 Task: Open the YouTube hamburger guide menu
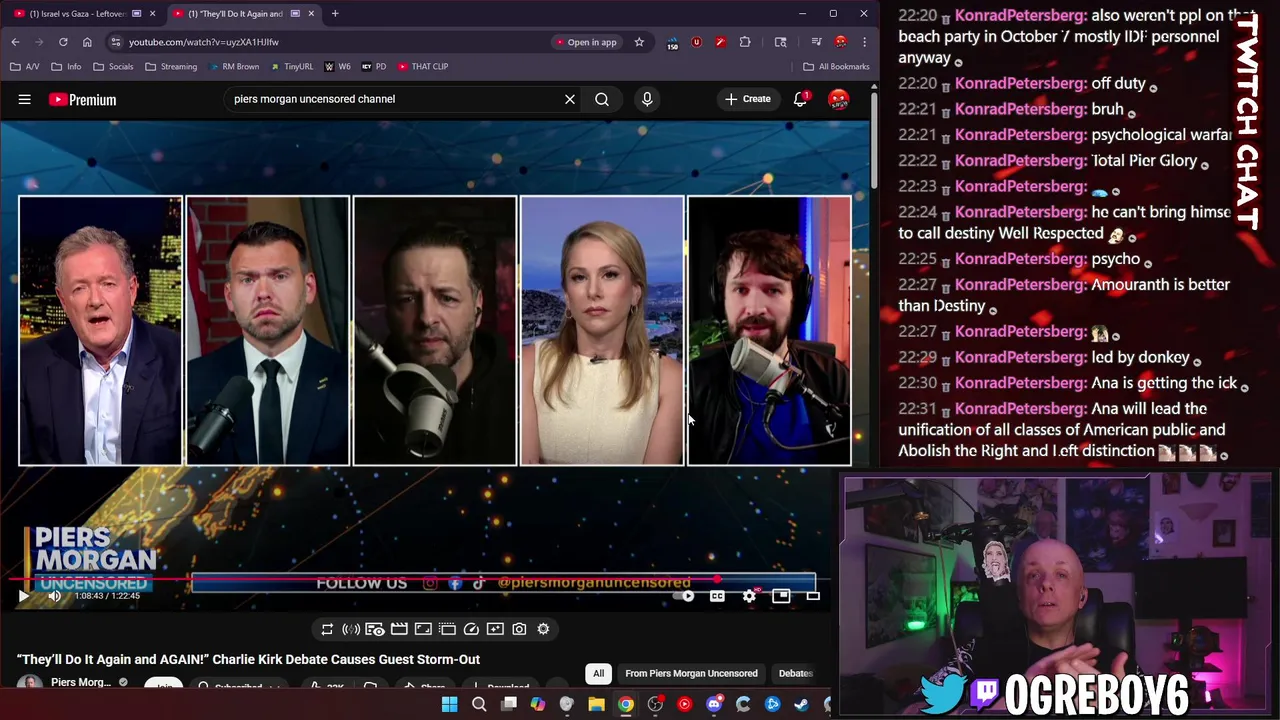coord(25,99)
